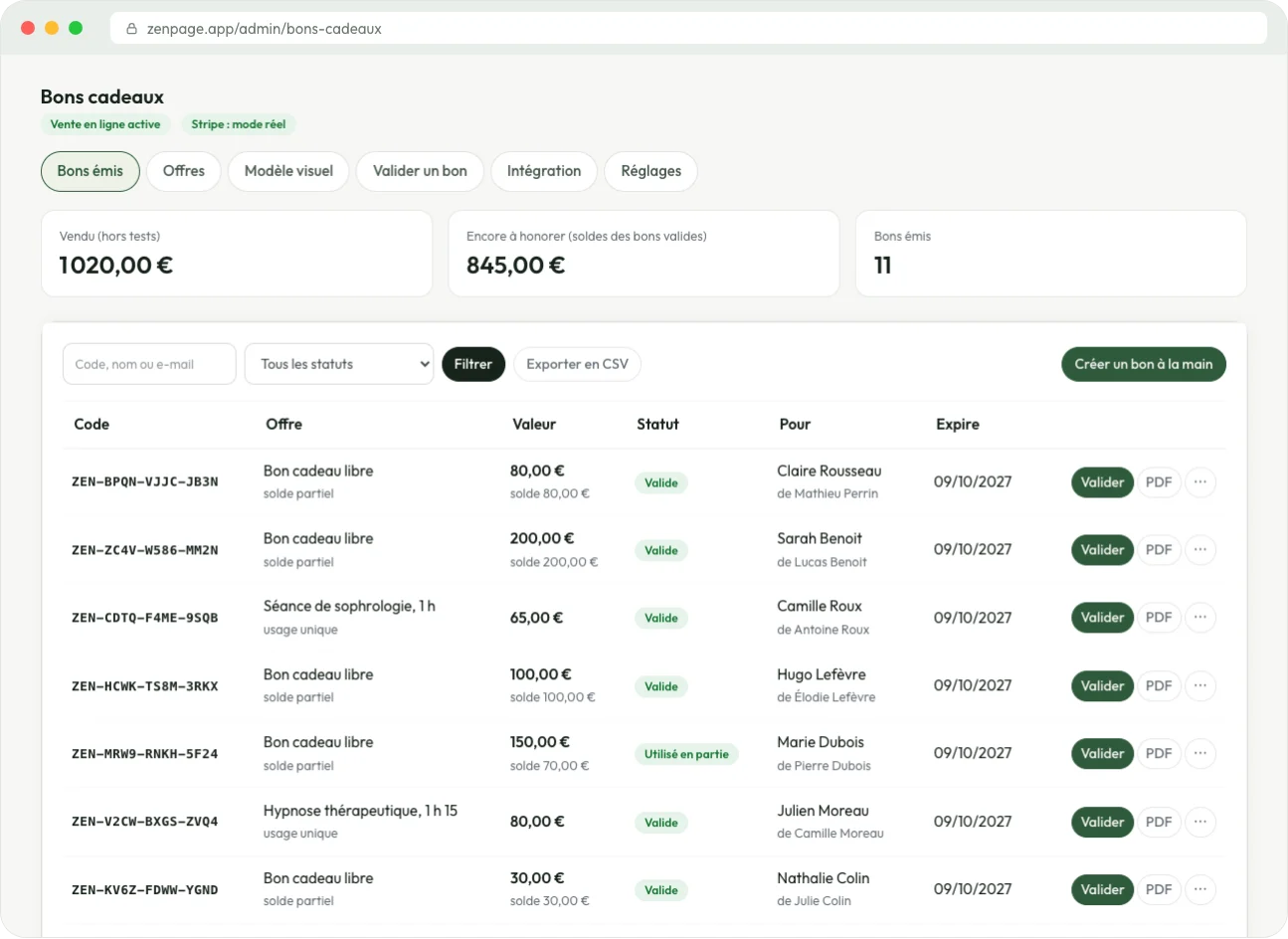
Task: Open more options for Hugo Lefèvre's voucher
Action: click(1200, 686)
